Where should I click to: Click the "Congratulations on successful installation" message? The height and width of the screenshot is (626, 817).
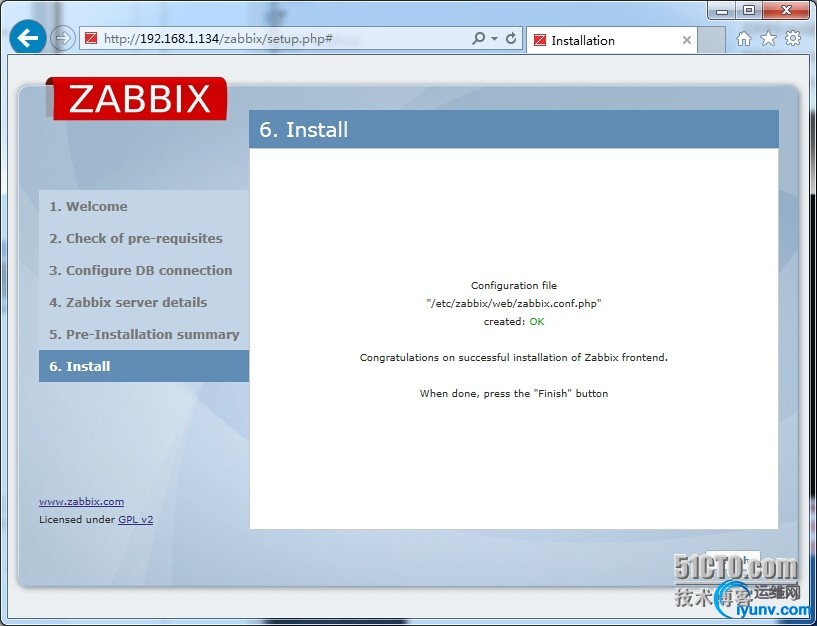(514, 358)
